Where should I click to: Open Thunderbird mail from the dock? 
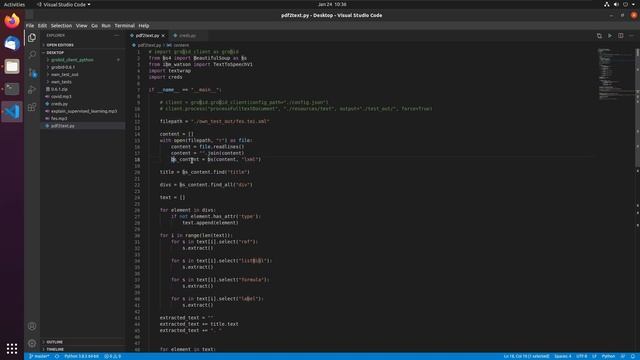12,43
